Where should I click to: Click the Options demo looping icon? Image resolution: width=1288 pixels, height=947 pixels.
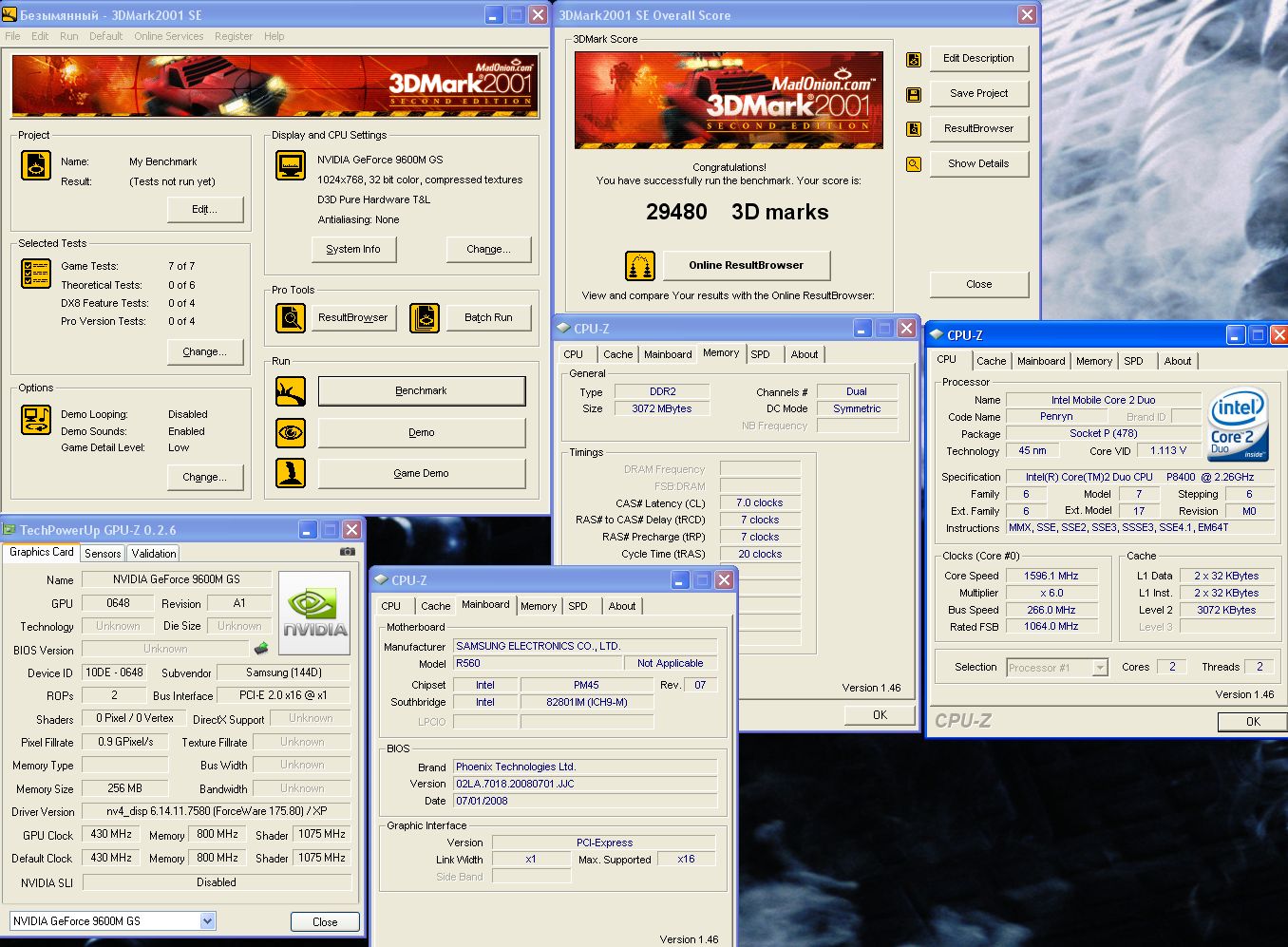pyautogui.click(x=36, y=420)
